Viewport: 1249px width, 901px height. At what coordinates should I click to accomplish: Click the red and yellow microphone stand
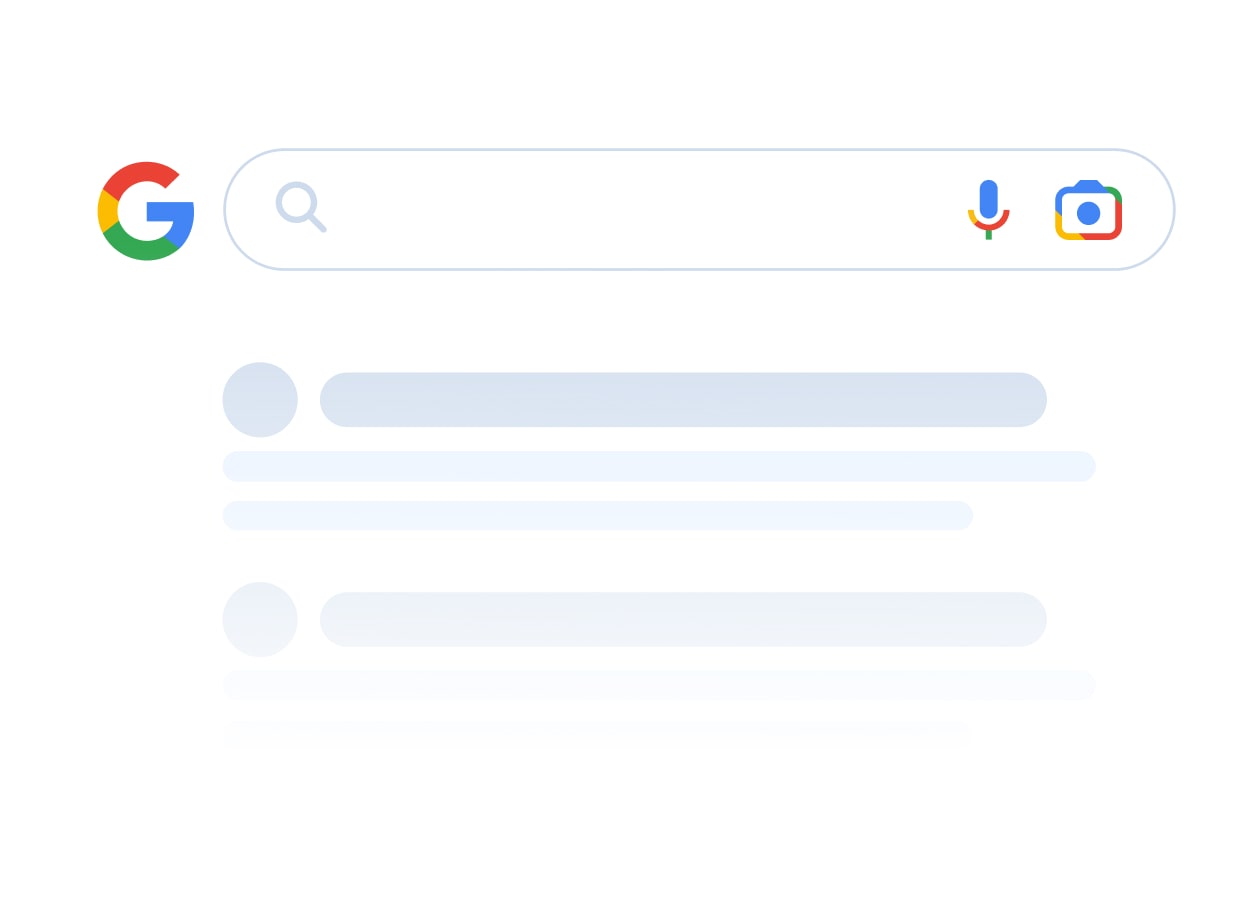[x=988, y=225]
